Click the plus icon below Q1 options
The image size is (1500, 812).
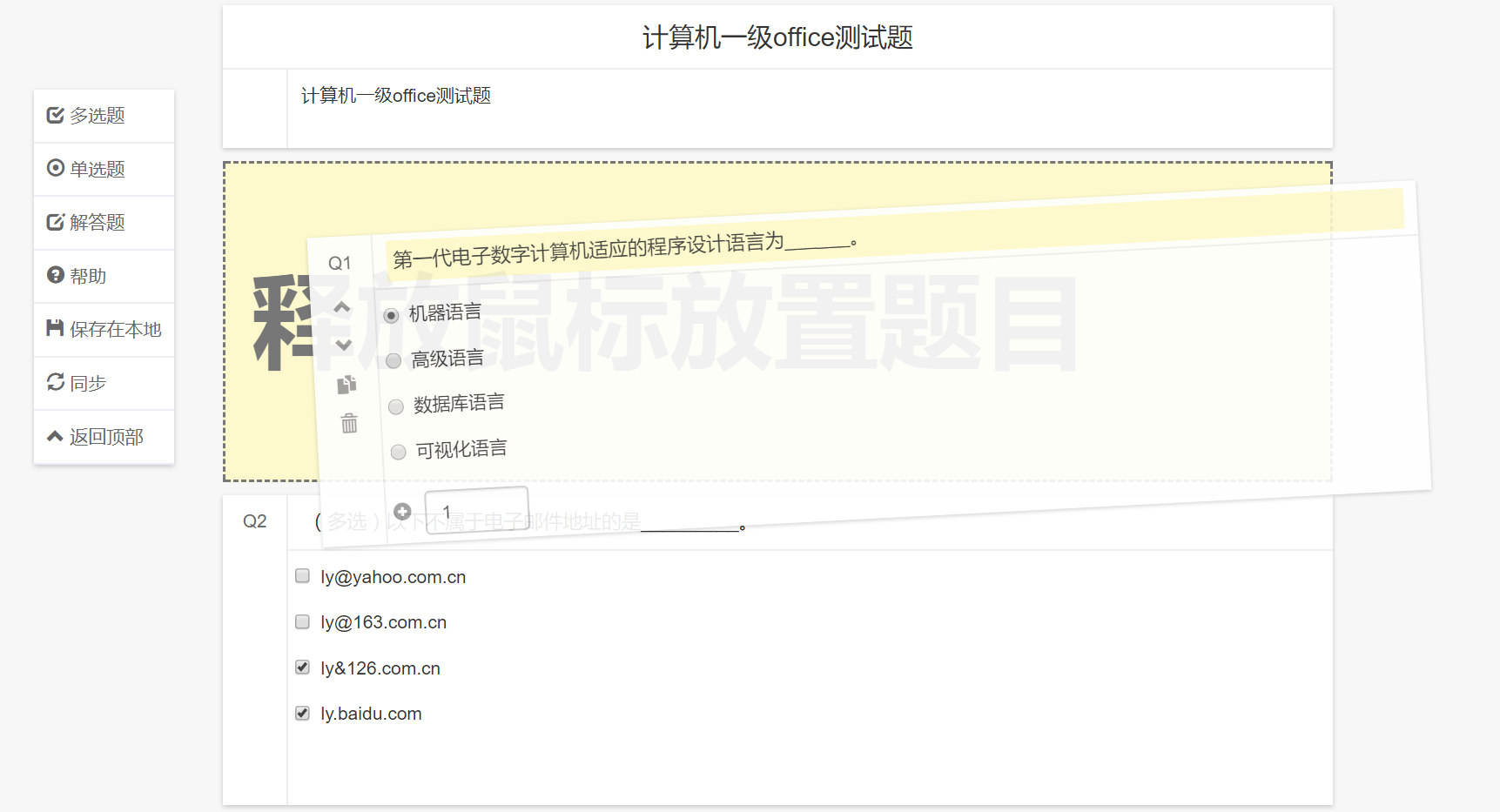(x=402, y=512)
